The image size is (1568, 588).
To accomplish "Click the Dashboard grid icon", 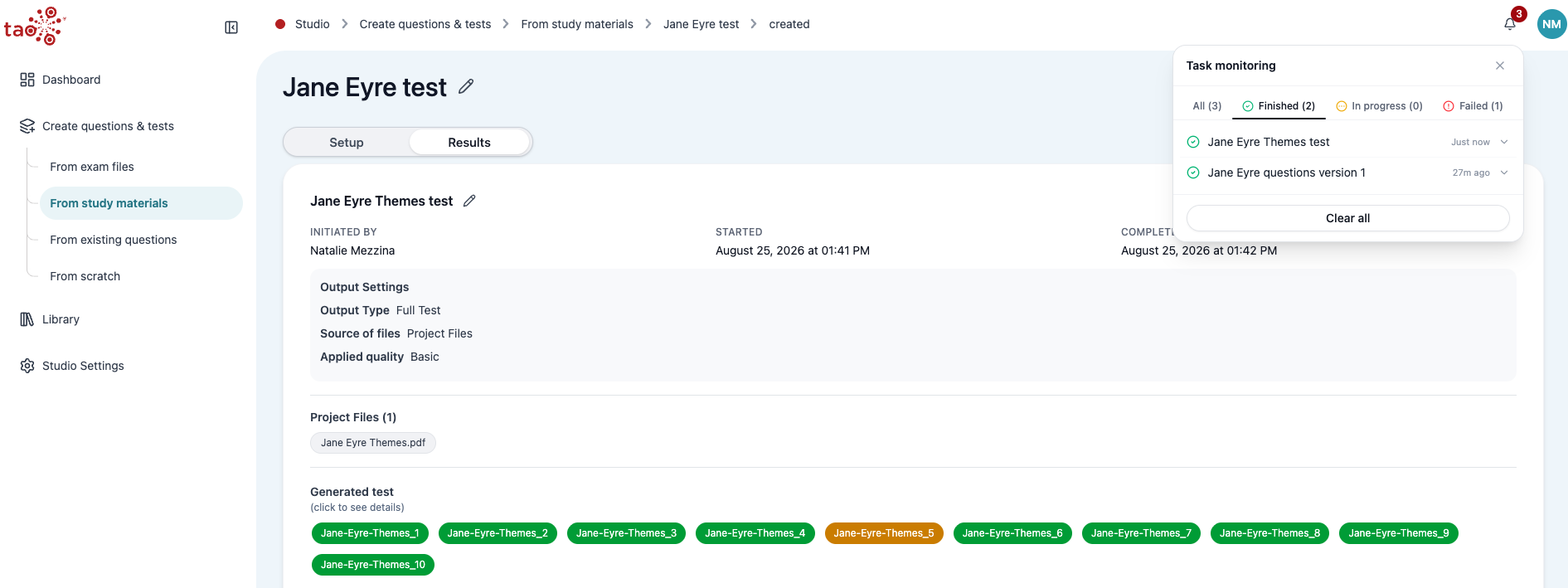I will [x=27, y=80].
